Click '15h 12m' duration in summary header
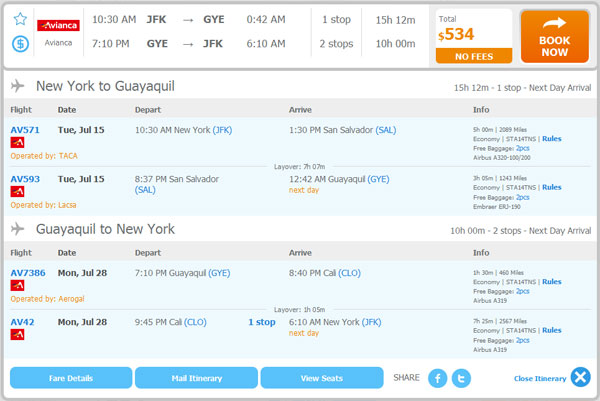Screen dimensions: 600x401 tap(395, 20)
